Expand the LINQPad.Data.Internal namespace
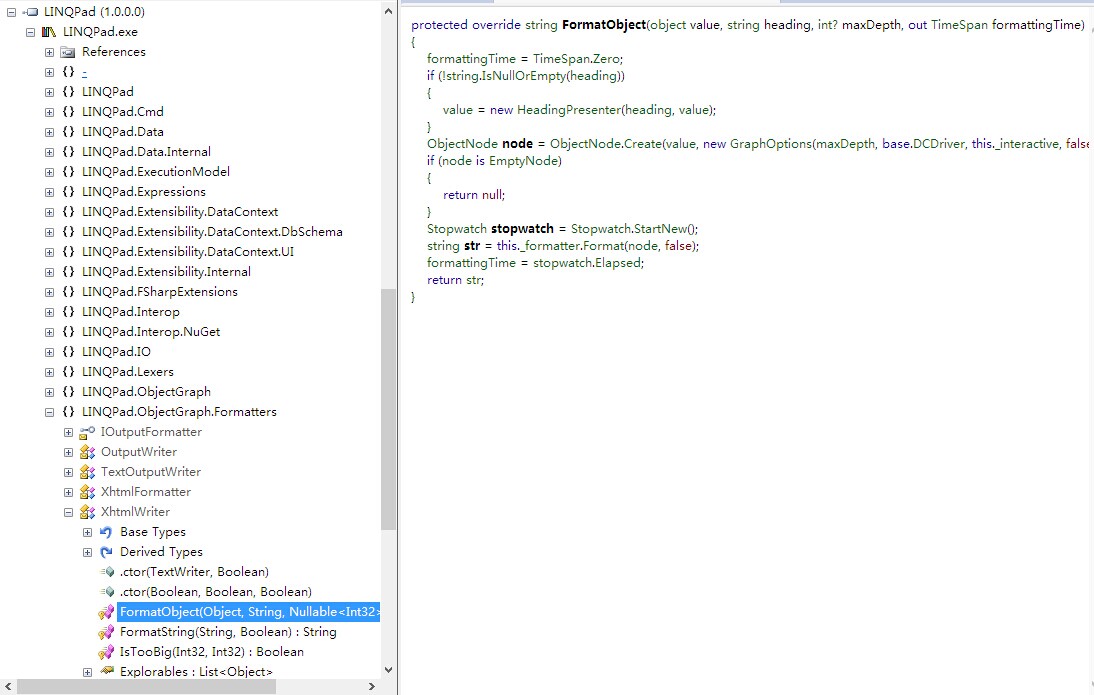This screenshot has width=1094, height=695. [x=50, y=152]
